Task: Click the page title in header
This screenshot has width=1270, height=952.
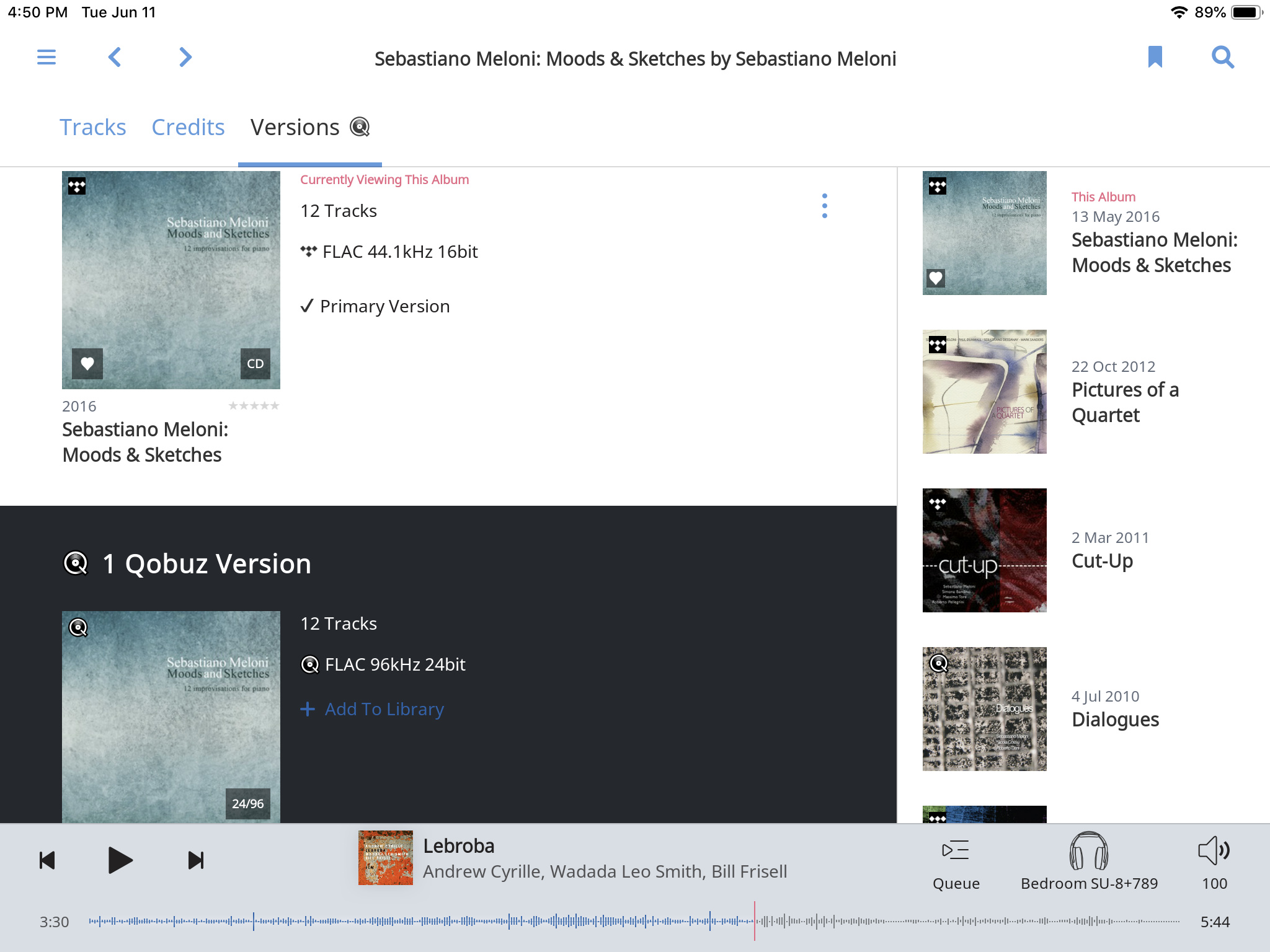Action: 635,59
